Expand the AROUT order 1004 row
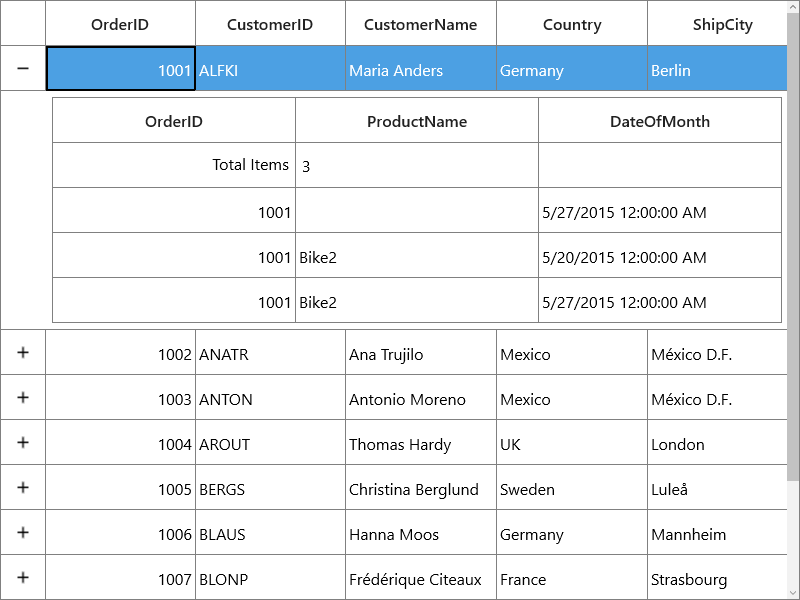Screen dimensions: 800x600 (x=23, y=442)
